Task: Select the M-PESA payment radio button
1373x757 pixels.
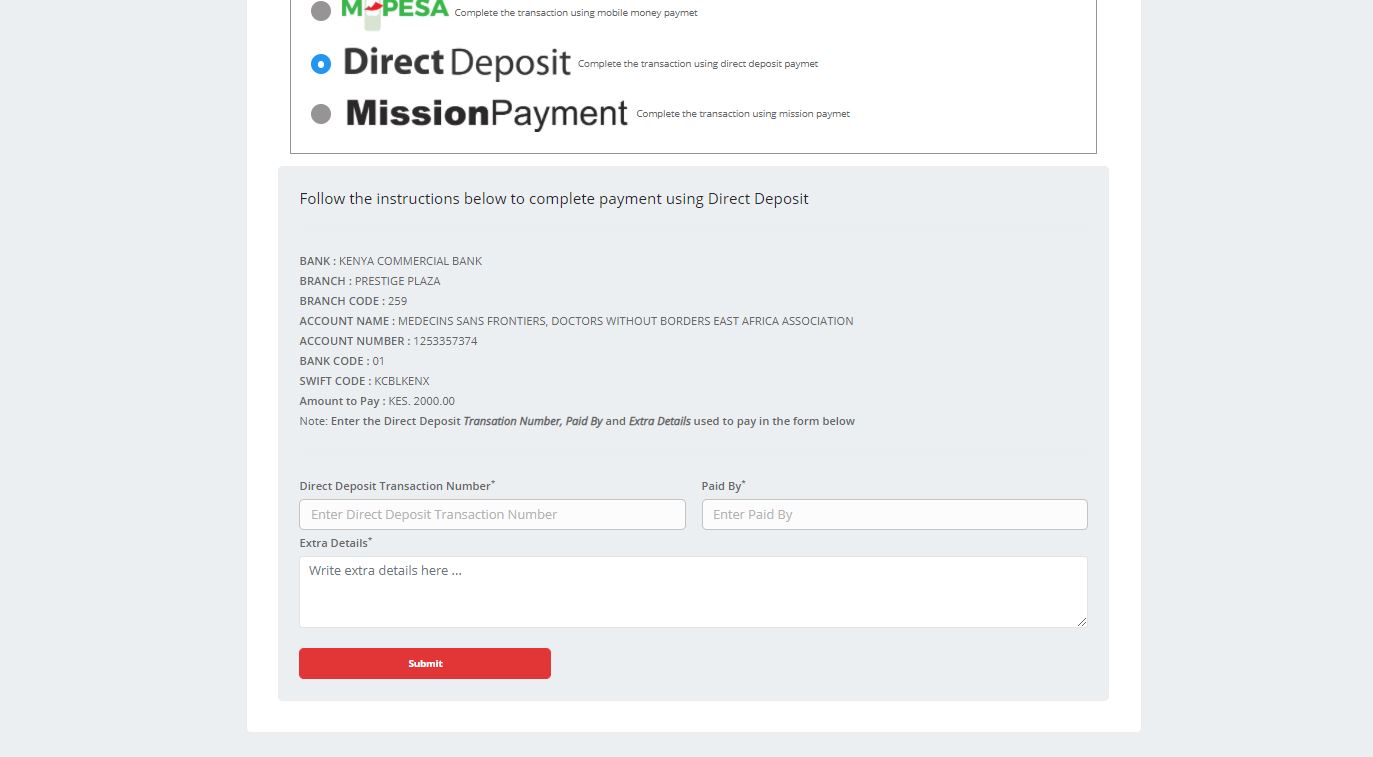Action: pos(321,11)
